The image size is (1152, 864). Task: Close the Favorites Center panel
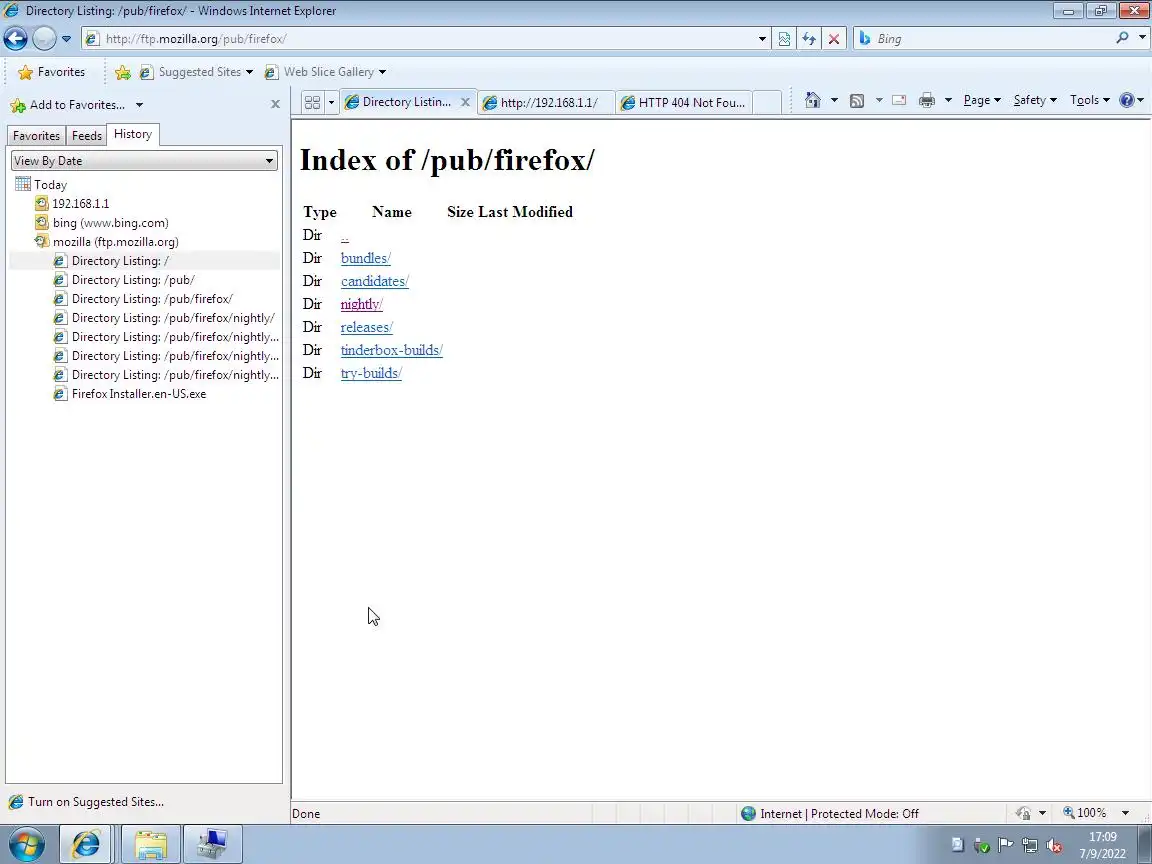click(x=276, y=104)
